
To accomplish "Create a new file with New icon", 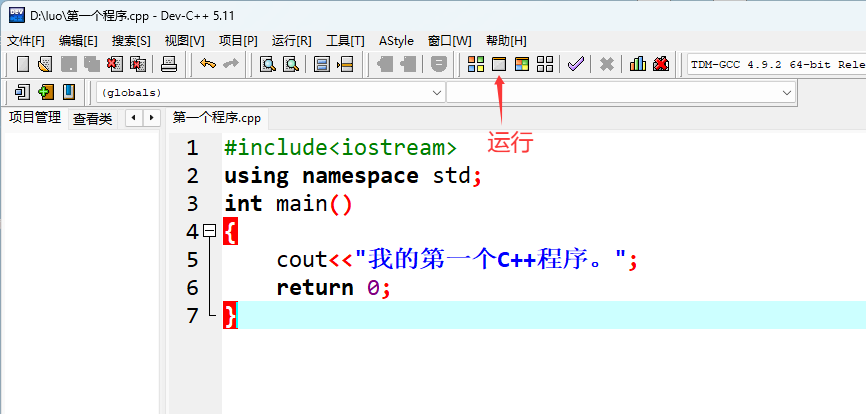I will pos(22,65).
